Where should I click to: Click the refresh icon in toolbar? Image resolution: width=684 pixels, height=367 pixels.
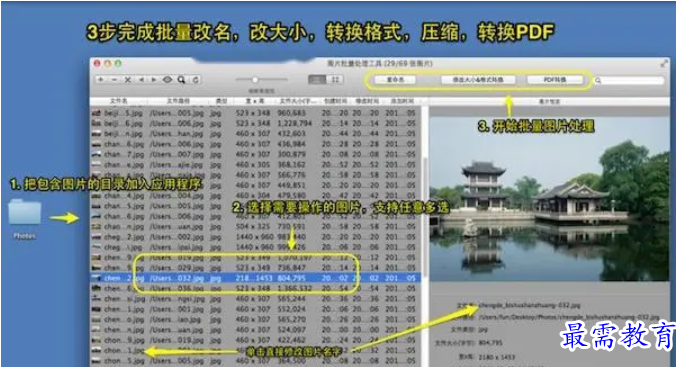(x=196, y=80)
